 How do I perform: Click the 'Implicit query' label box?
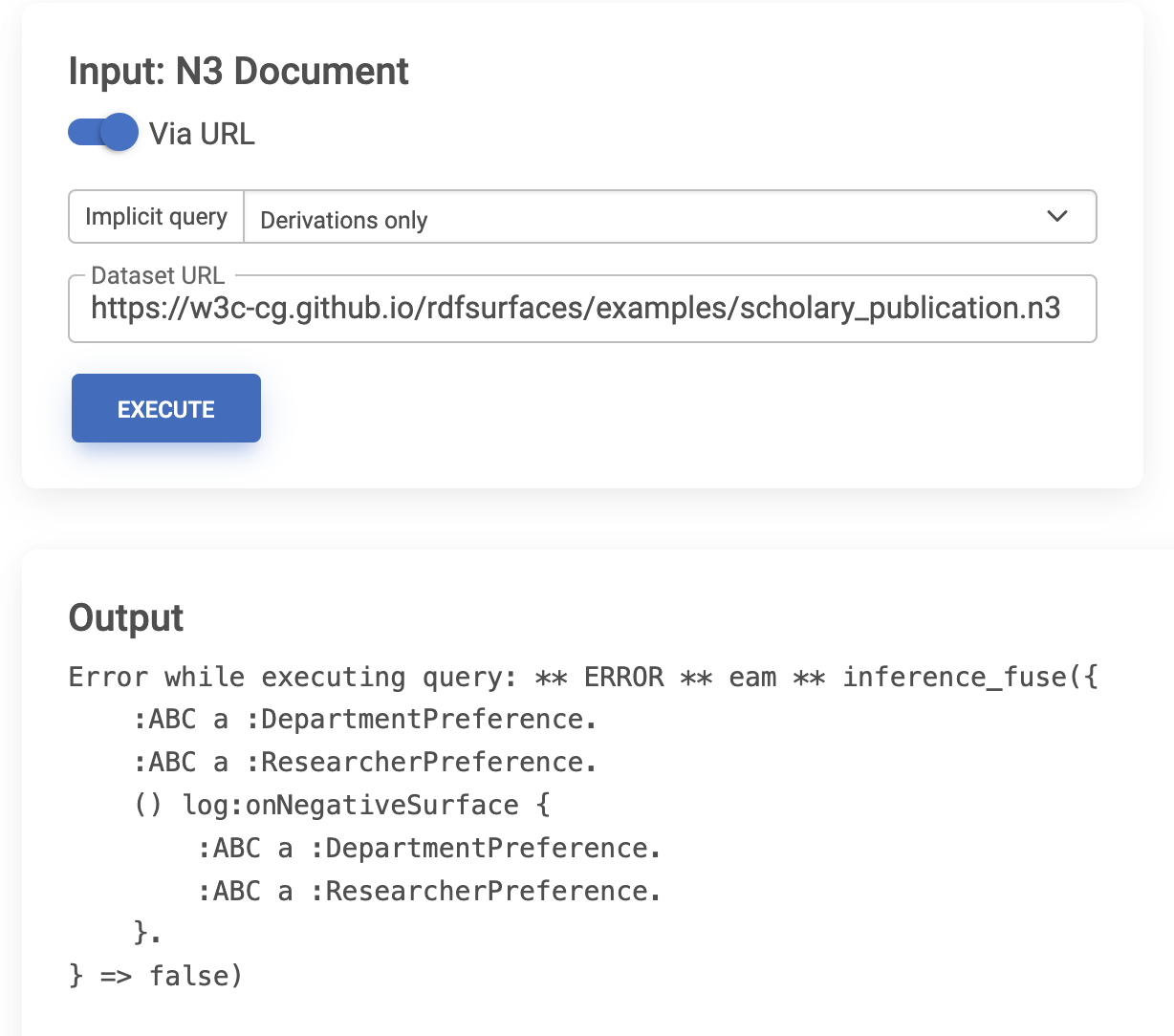pyautogui.click(x=157, y=217)
